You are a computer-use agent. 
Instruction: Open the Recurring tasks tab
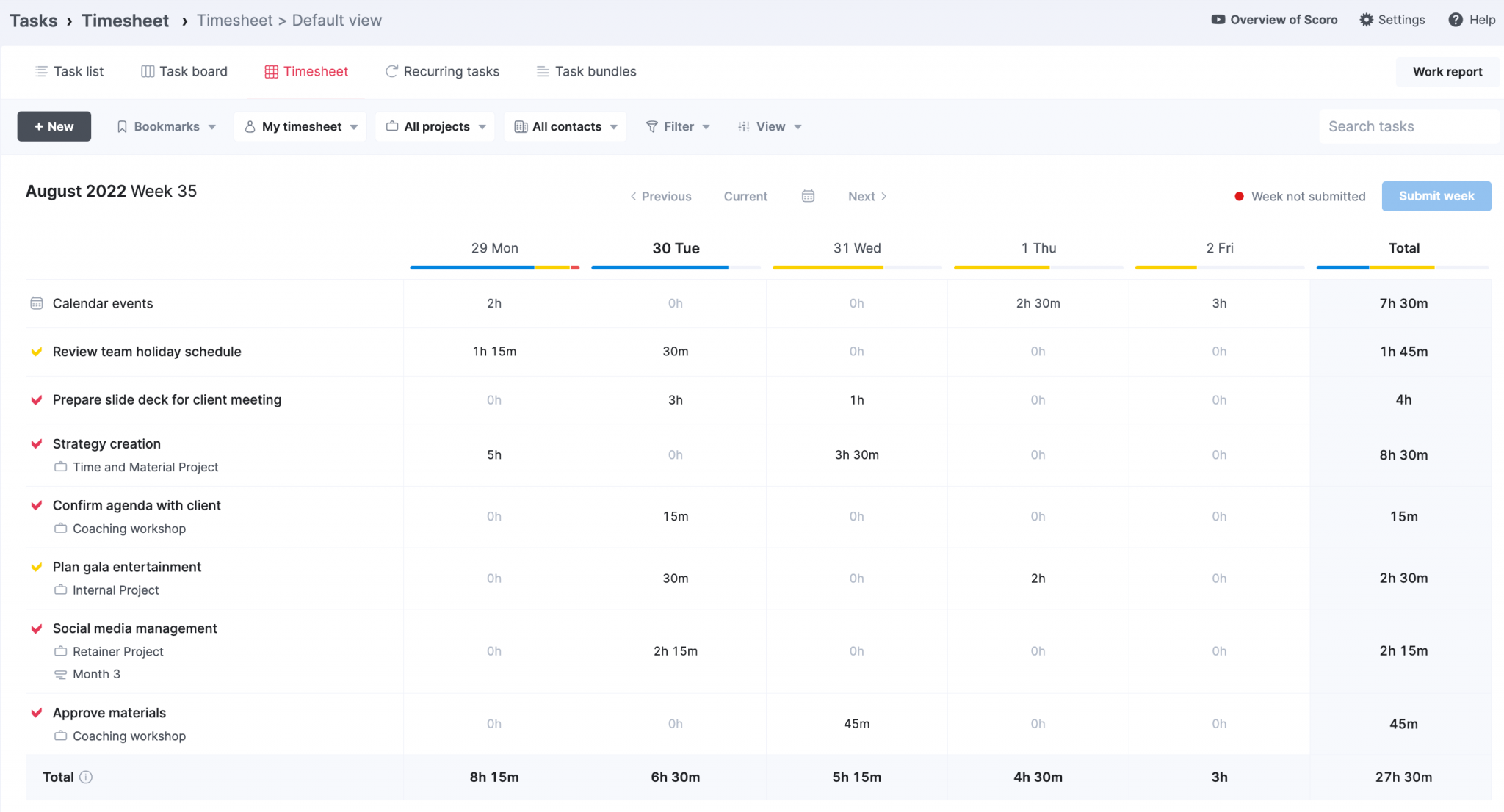point(441,71)
